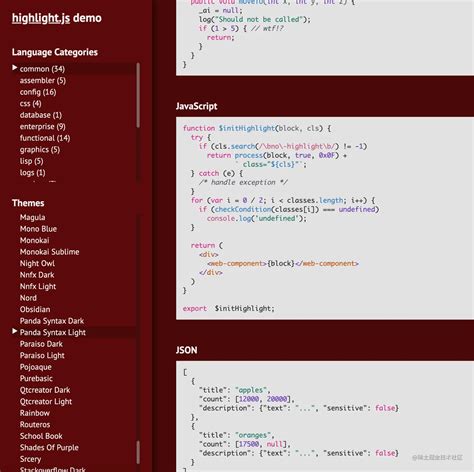This screenshot has width=474, height=472.
Task: Select the config (16) category
Action: click(38, 92)
